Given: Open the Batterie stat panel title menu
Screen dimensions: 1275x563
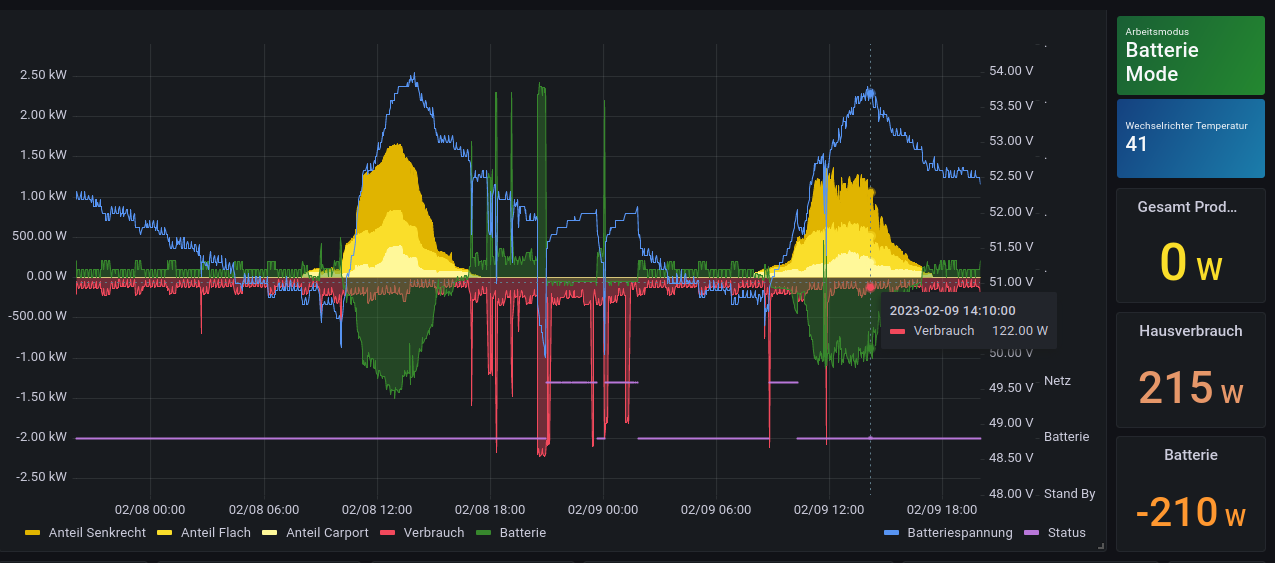Looking at the screenshot, I should coord(1190,455).
